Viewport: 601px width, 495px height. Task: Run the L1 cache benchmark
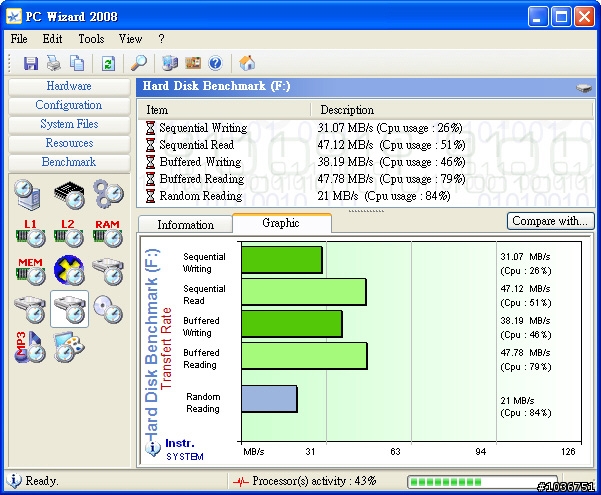coord(30,233)
